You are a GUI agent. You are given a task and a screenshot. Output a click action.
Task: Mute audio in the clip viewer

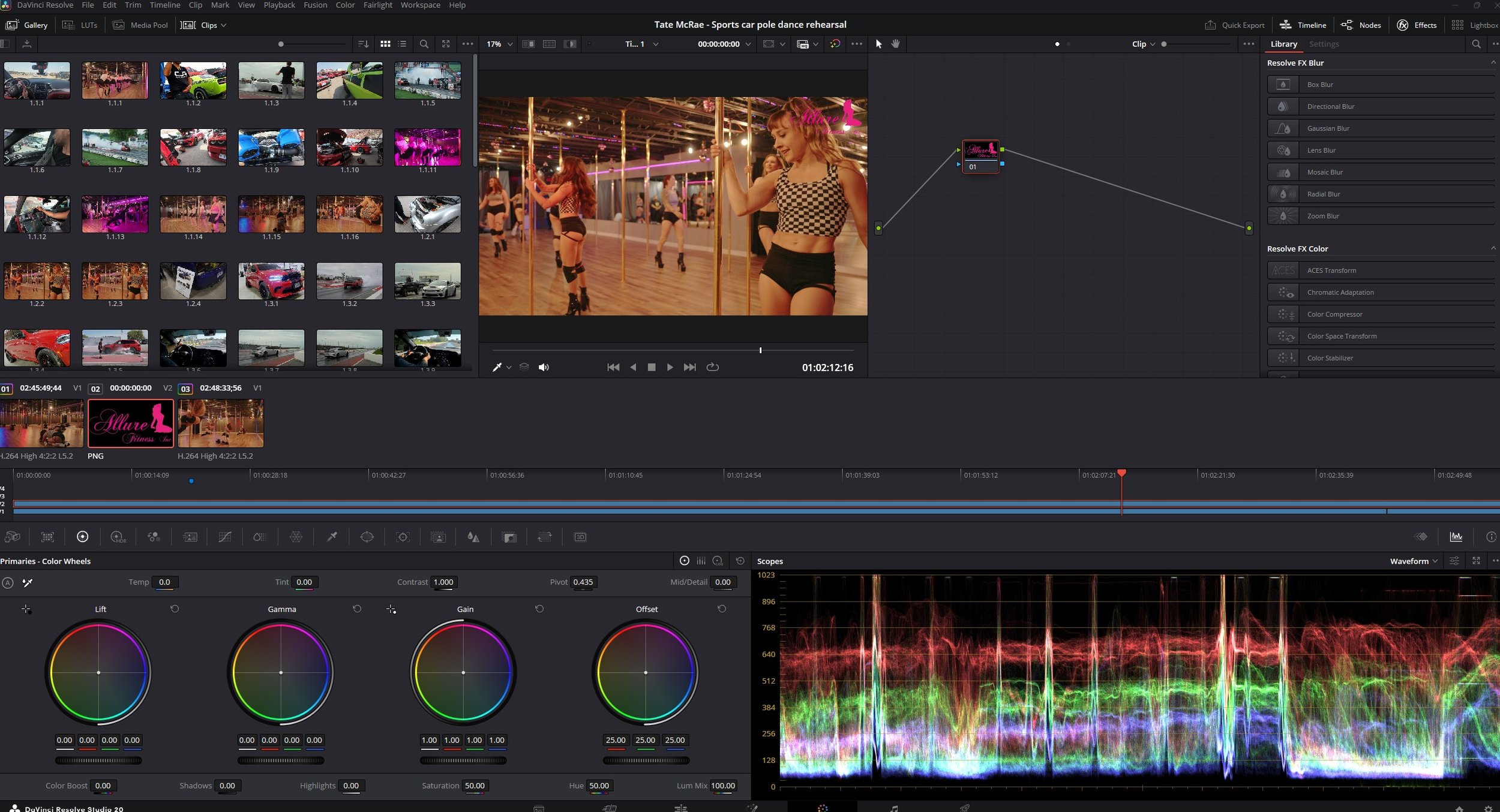coord(544,367)
